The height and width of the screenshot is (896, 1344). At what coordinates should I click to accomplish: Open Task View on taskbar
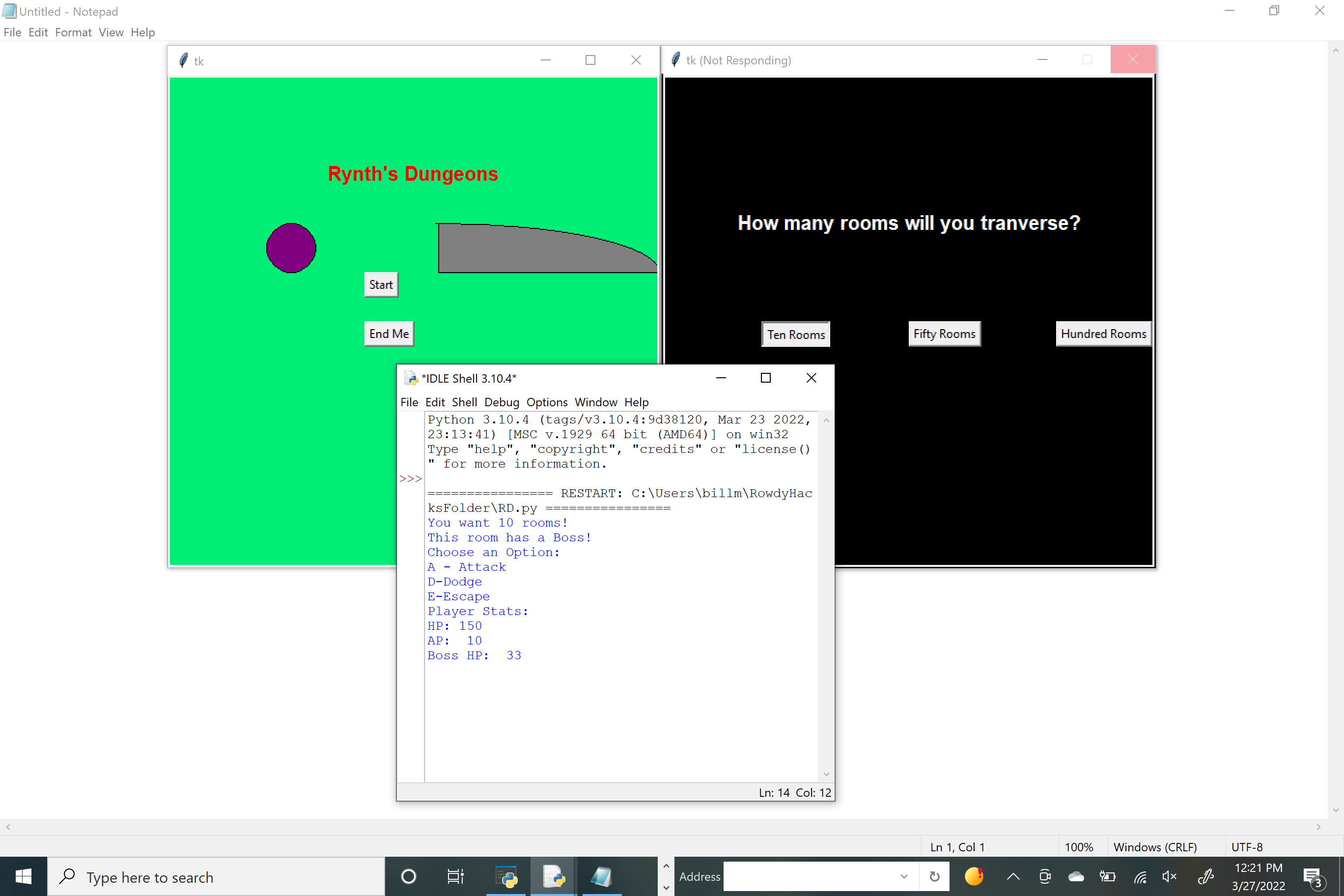tap(455, 876)
